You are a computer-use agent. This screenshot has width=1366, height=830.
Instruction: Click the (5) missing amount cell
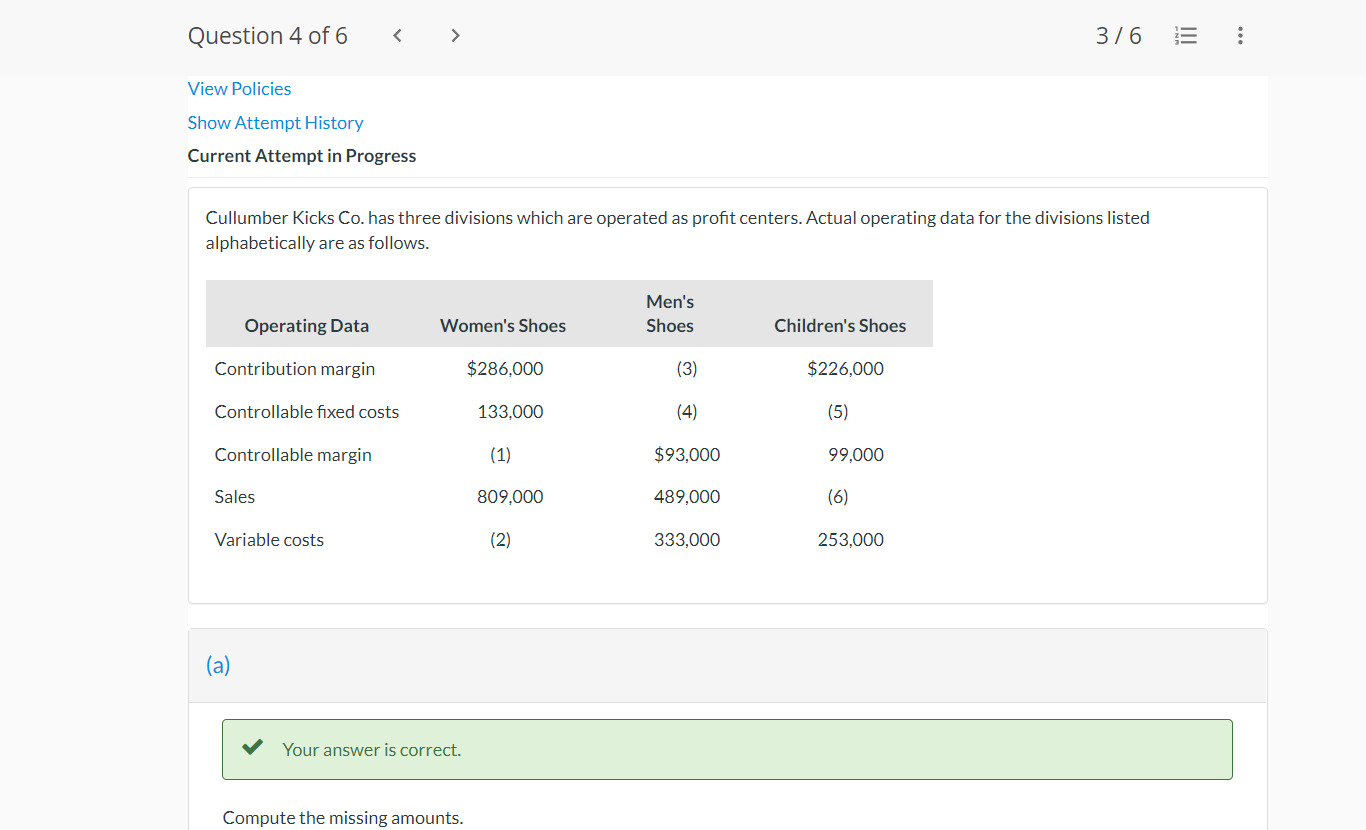pos(838,412)
